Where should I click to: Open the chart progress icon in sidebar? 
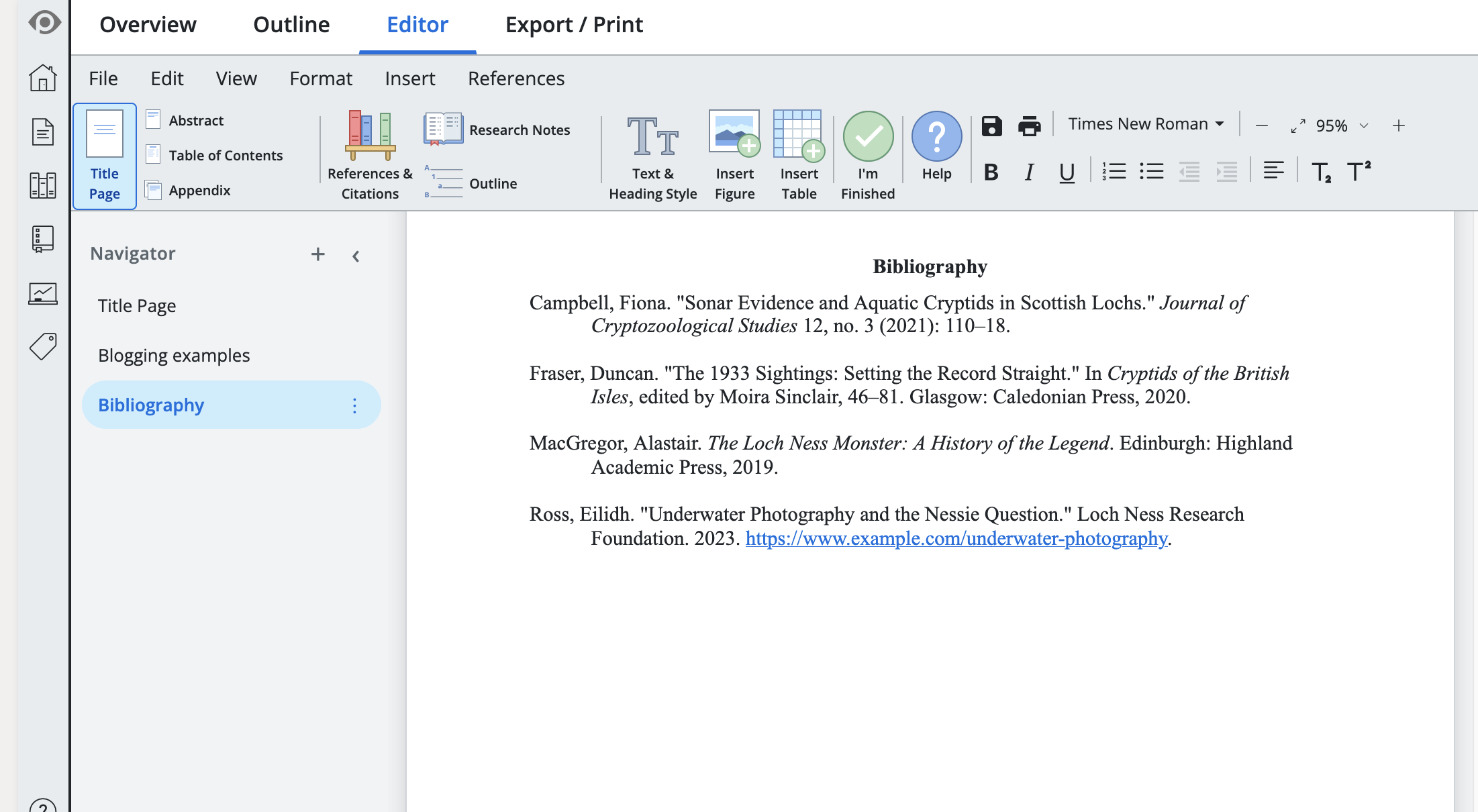click(43, 293)
